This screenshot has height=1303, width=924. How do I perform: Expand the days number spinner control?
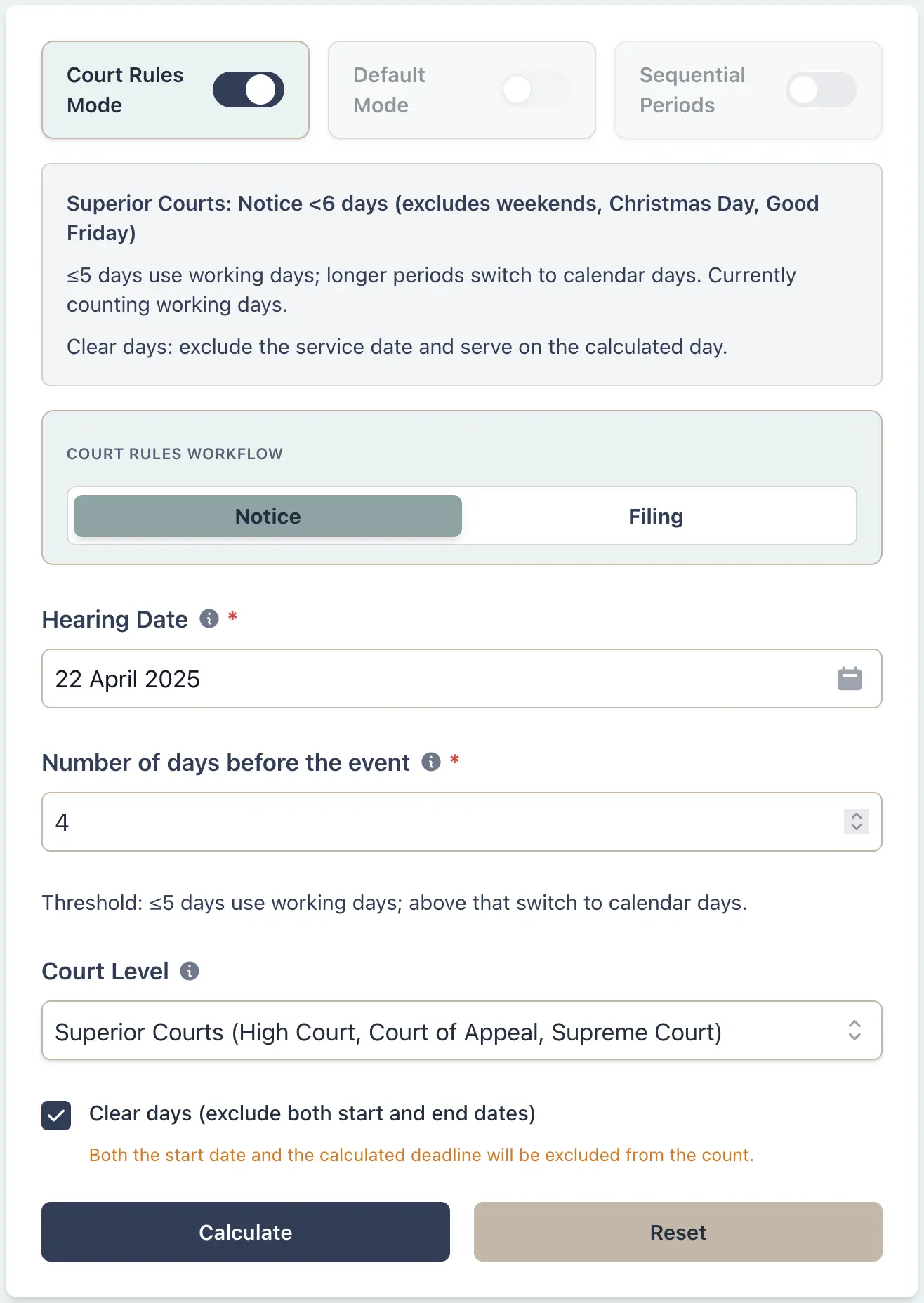click(856, 822)
